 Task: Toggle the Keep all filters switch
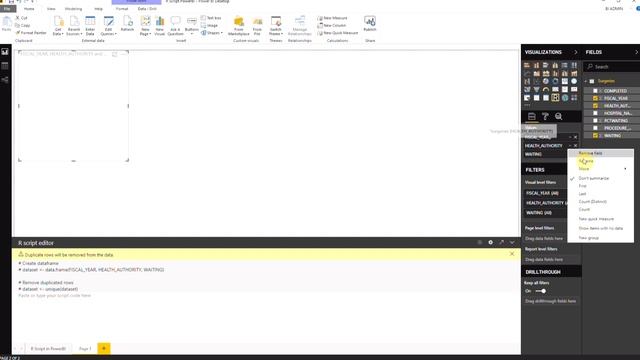click(540, 291)
